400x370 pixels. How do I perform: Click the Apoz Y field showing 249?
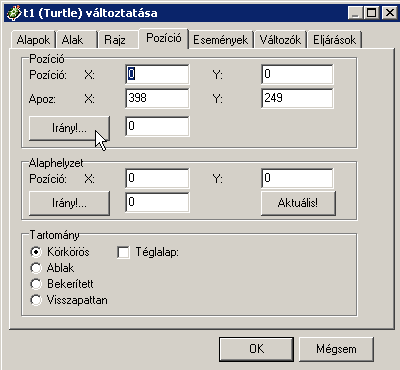click(297, 98)
